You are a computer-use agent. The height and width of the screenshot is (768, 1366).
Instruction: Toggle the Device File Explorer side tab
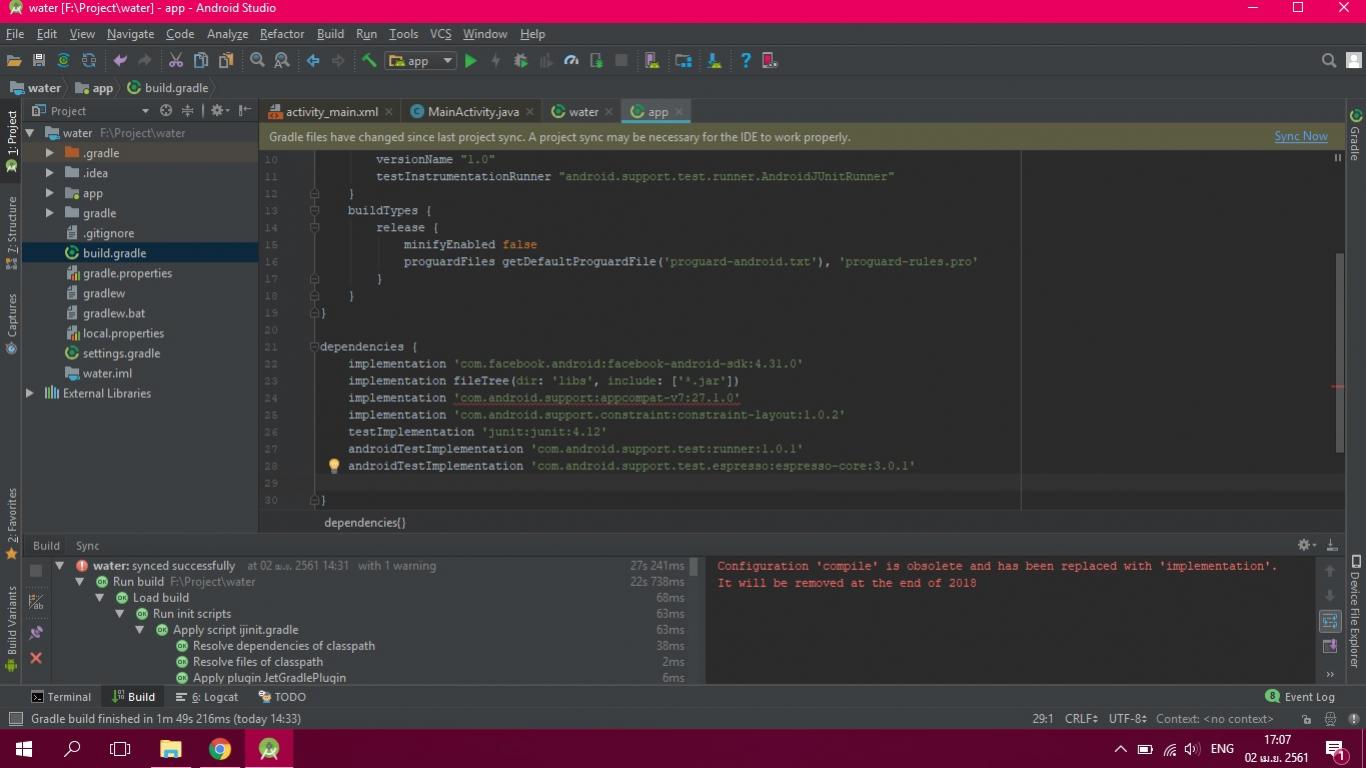click(x=1355, y=612)
